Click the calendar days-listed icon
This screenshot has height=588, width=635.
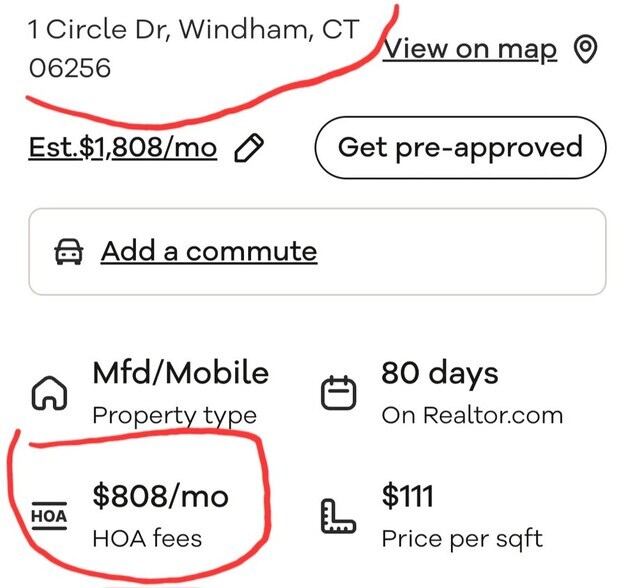pos(337,395)
